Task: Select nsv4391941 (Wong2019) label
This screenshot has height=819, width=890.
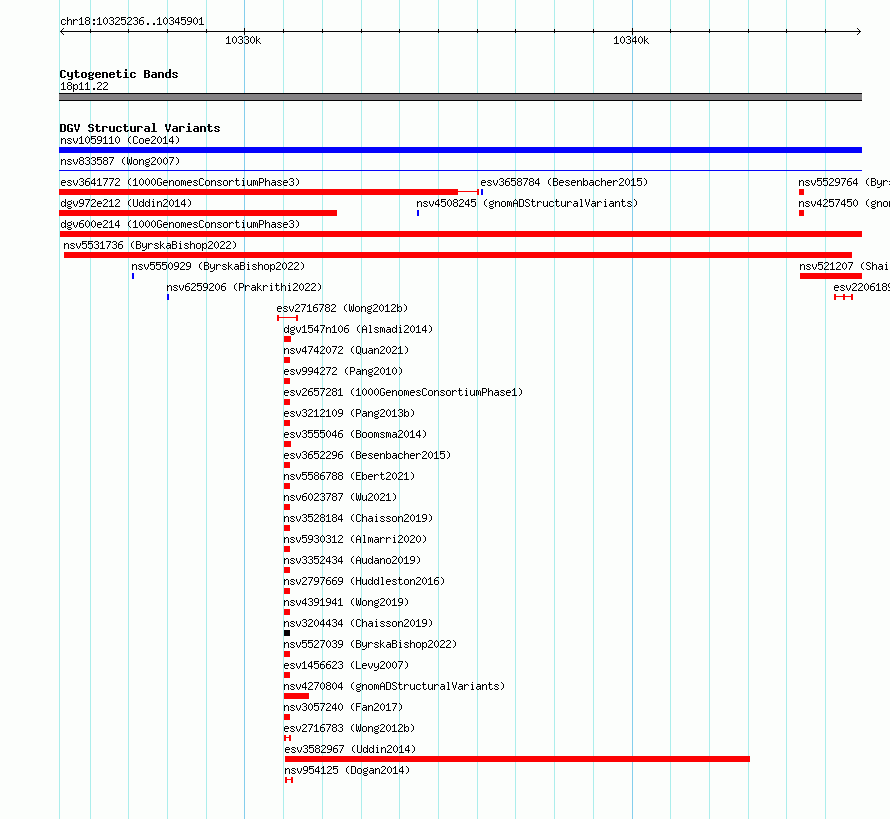Action: tap(346, 602)
